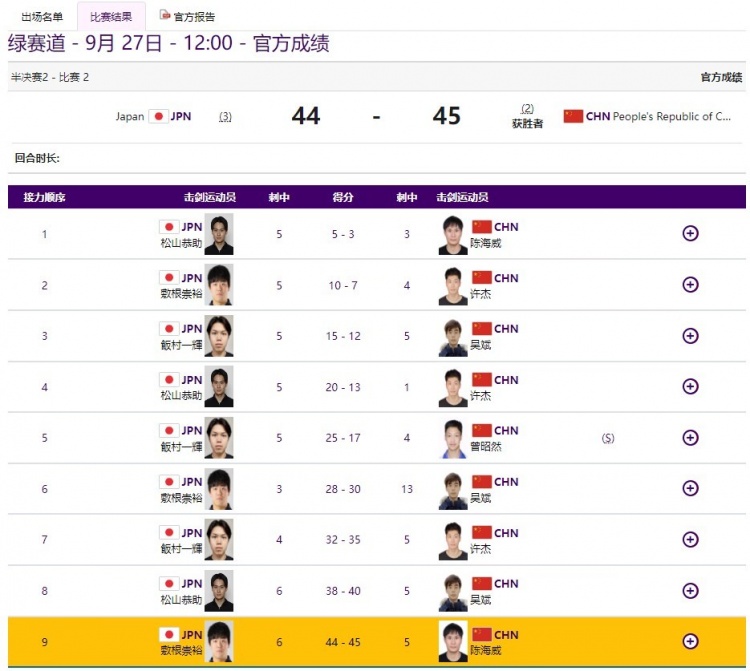Viewport: 750px width, 671px height.
Task: Open 飯村一輝 photo in bout 7
Action: point(219,539)
